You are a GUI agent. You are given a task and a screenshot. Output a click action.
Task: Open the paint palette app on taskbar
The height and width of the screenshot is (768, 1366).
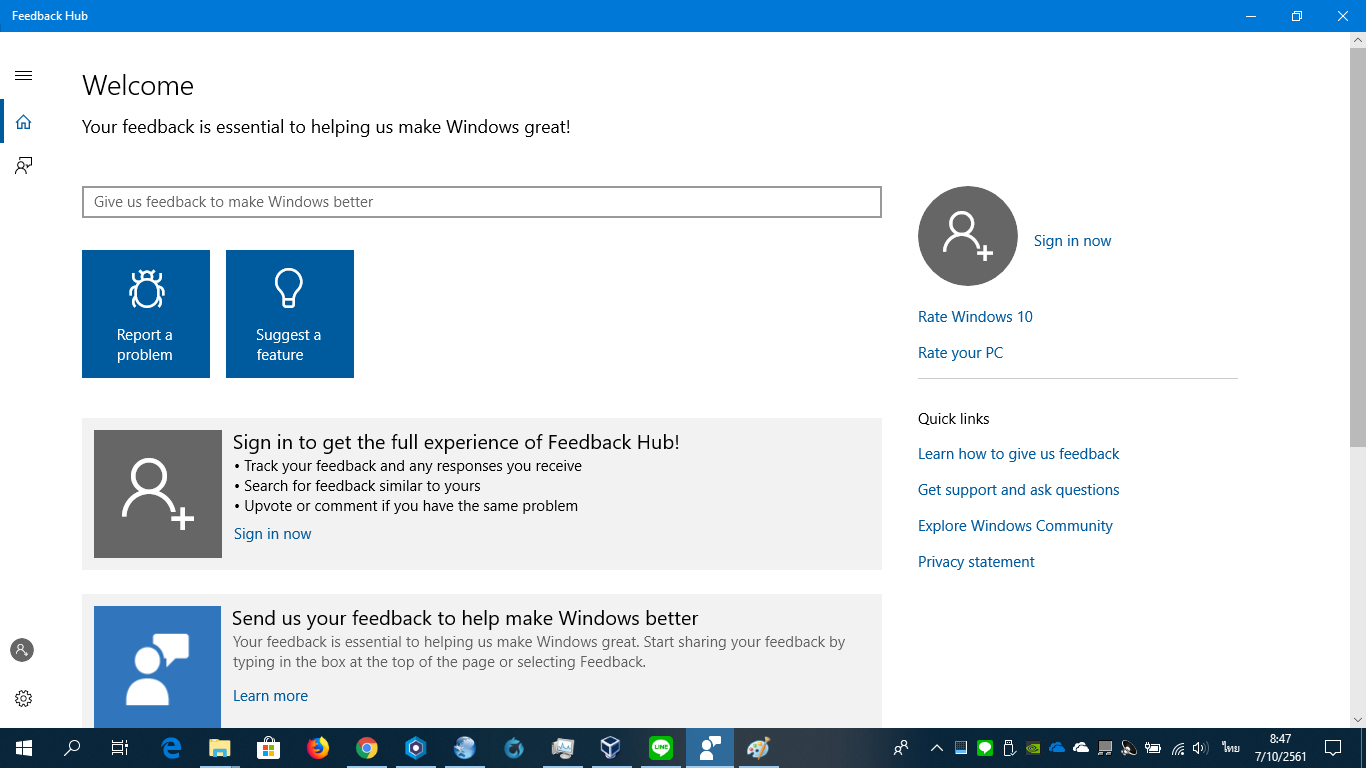(x=759, y=748)
